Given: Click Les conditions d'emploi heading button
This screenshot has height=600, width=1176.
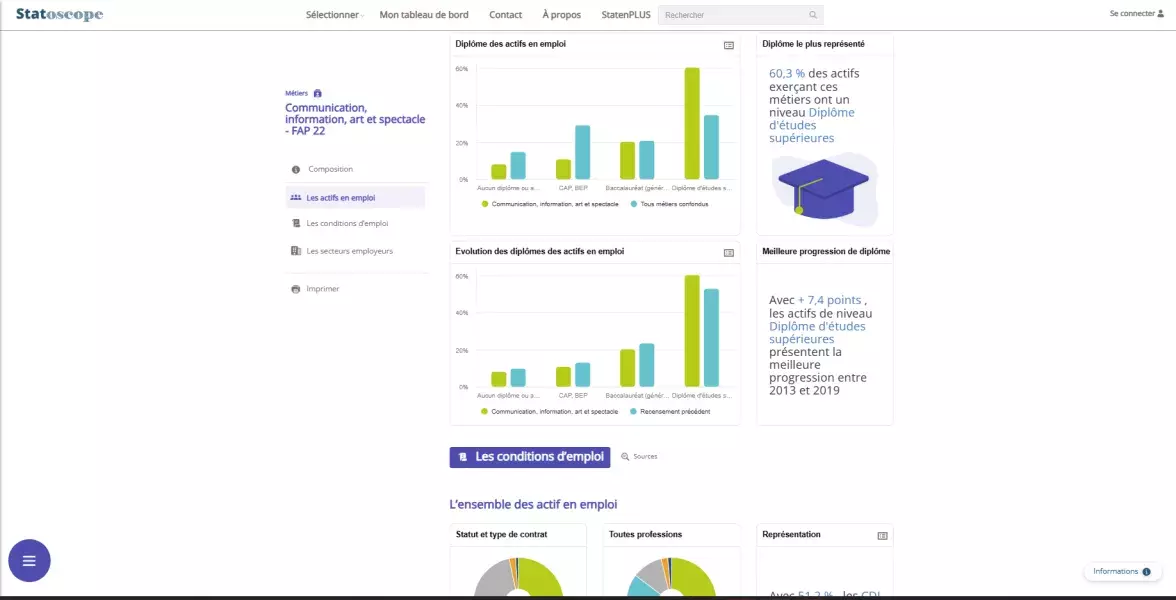Looking at the screenshot, I should coord(530,457).
